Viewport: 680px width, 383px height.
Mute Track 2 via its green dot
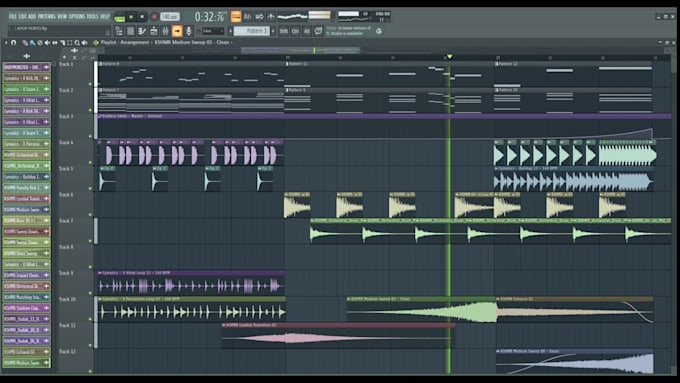coord(90,110)
